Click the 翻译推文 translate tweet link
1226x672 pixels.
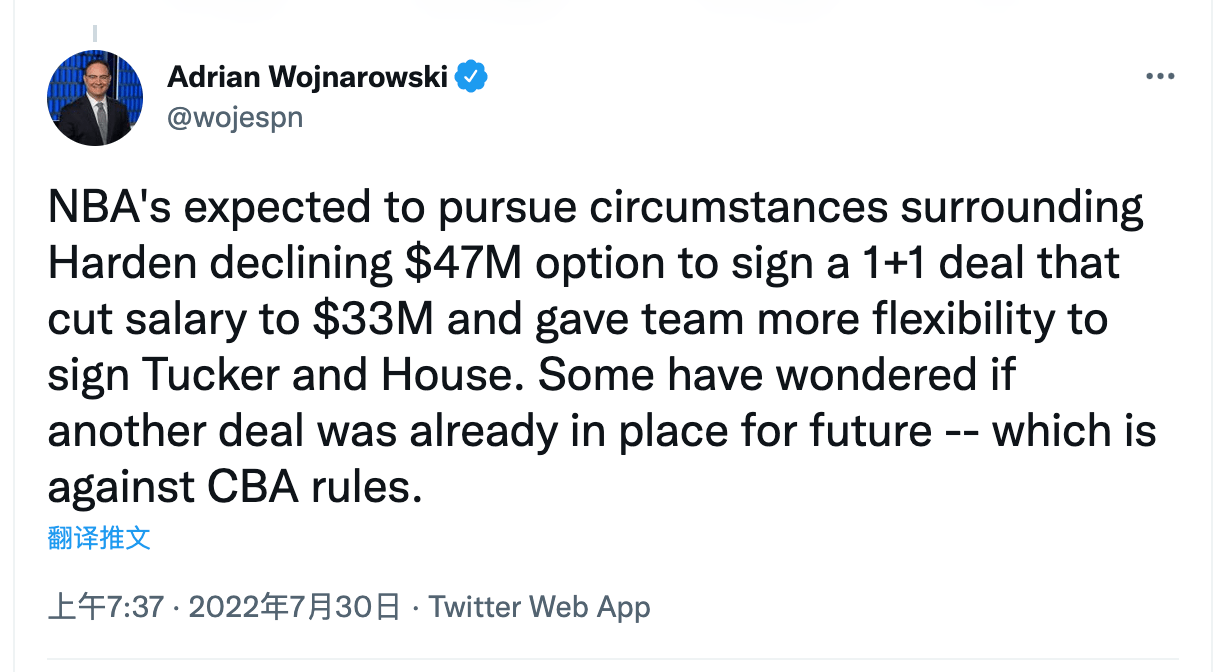[x=99, y=538]
